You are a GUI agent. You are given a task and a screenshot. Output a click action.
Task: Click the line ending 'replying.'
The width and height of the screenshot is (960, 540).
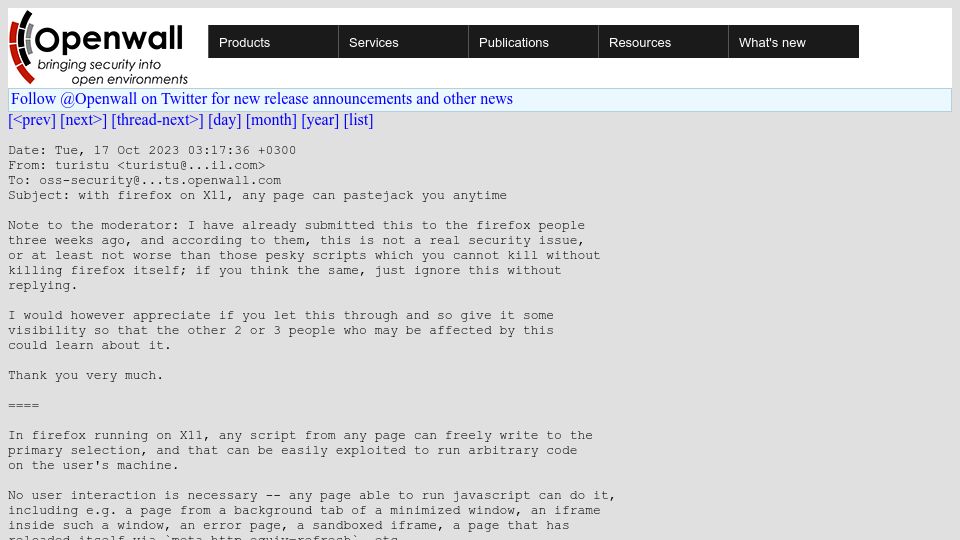[x=43, y=285]
